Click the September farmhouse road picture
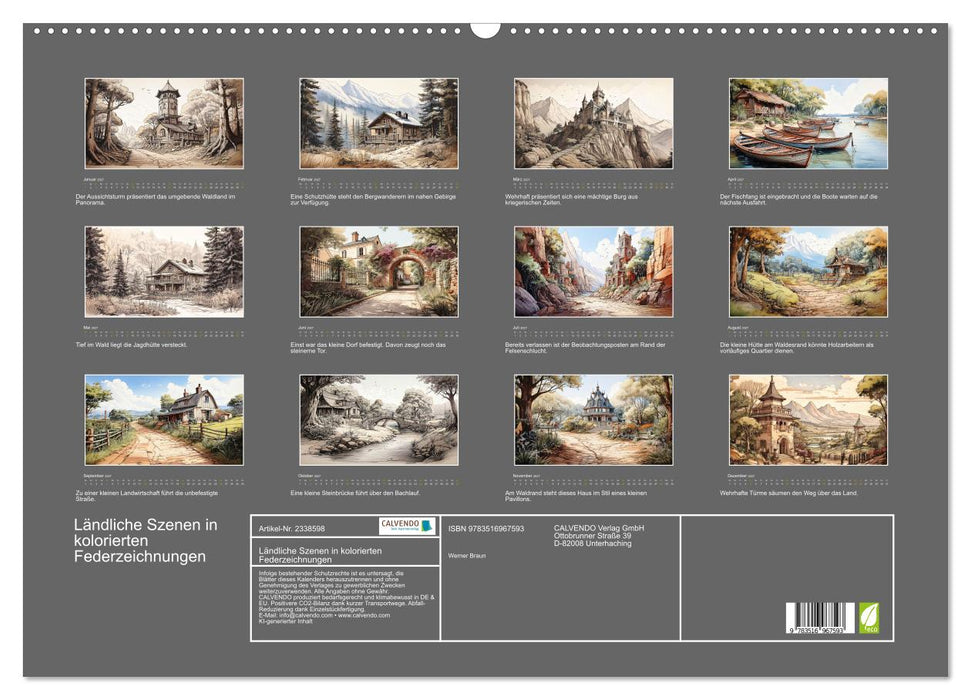The width and height of the screenshot is (971, 700). coord(164,420)
